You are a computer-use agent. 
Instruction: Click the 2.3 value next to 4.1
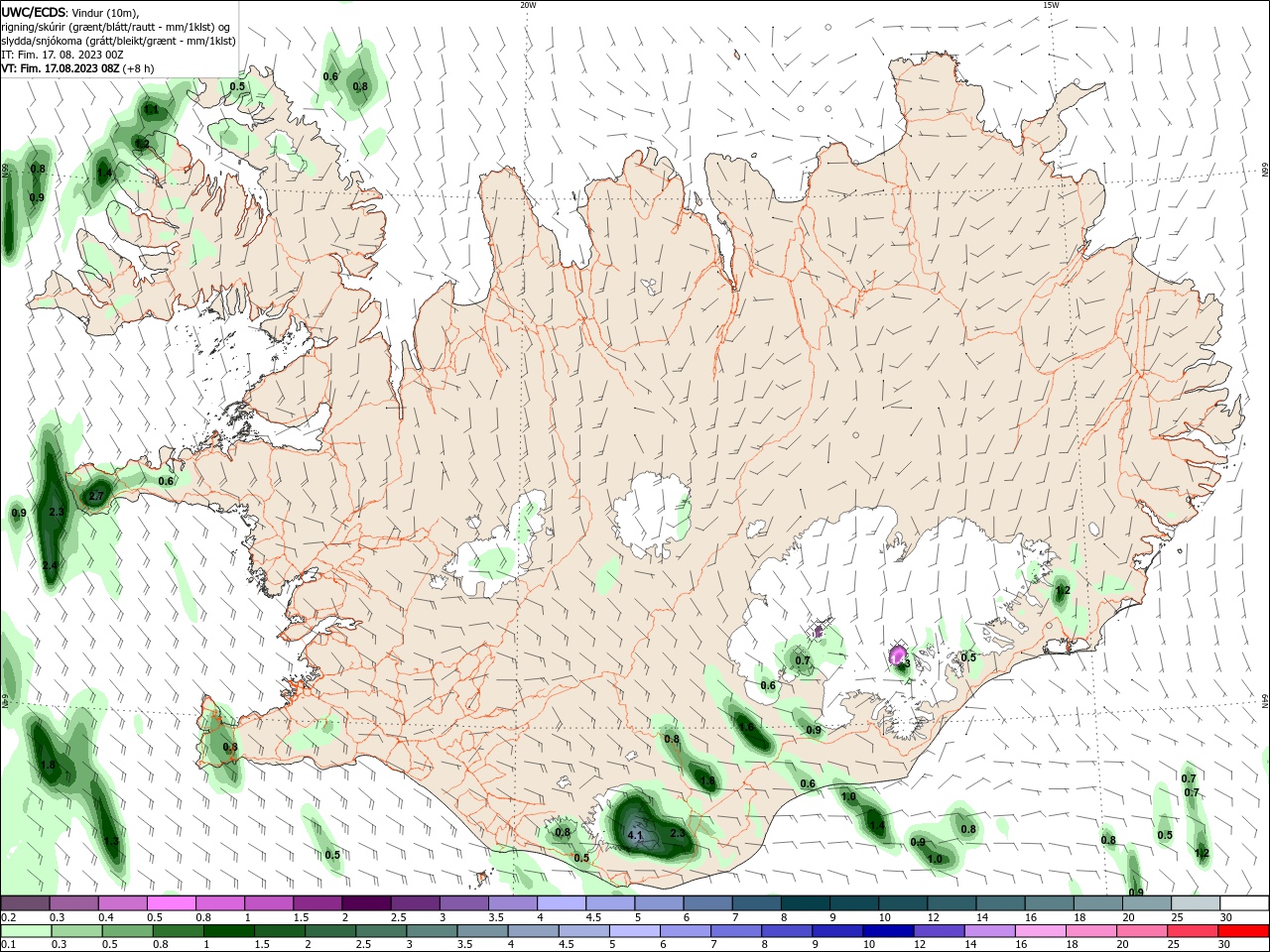point(678,834)
